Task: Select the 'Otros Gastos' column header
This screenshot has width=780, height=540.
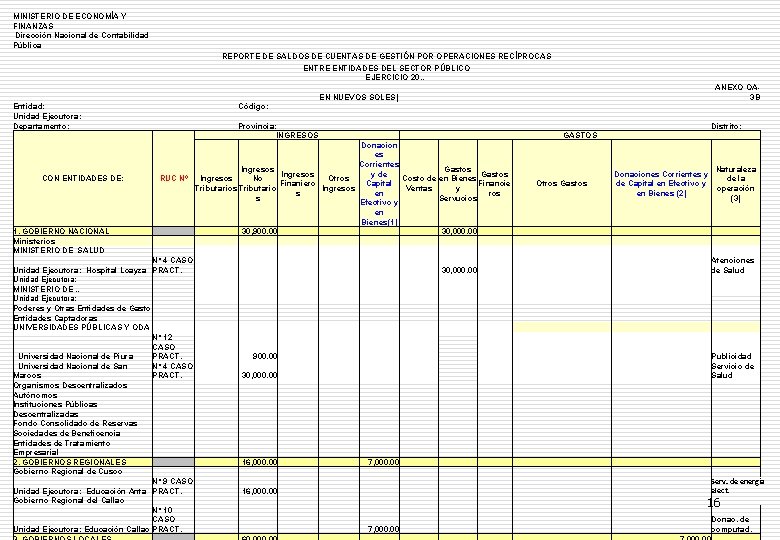Action: coord(562,183)
